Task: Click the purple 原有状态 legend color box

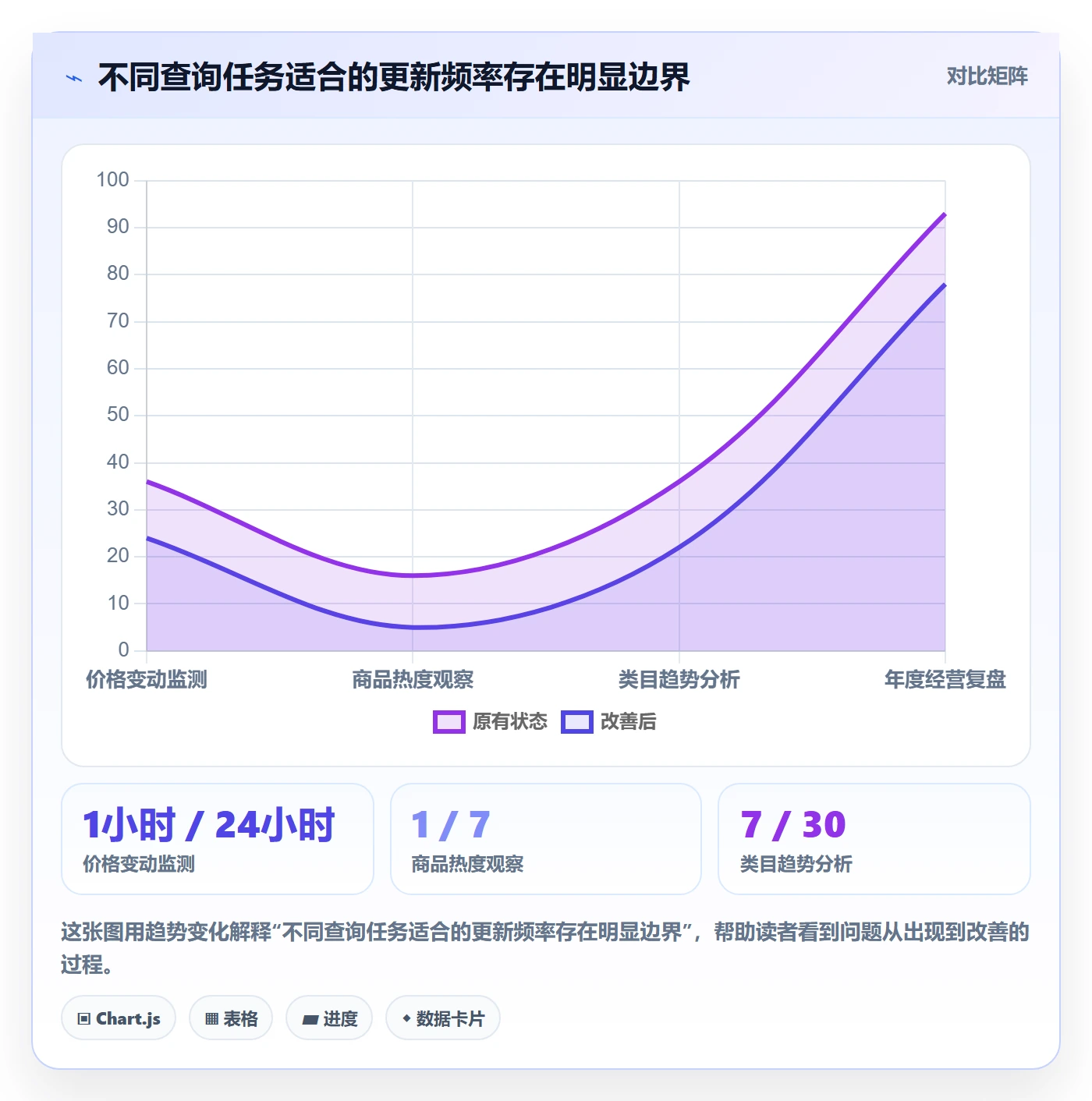Action: 449,722
